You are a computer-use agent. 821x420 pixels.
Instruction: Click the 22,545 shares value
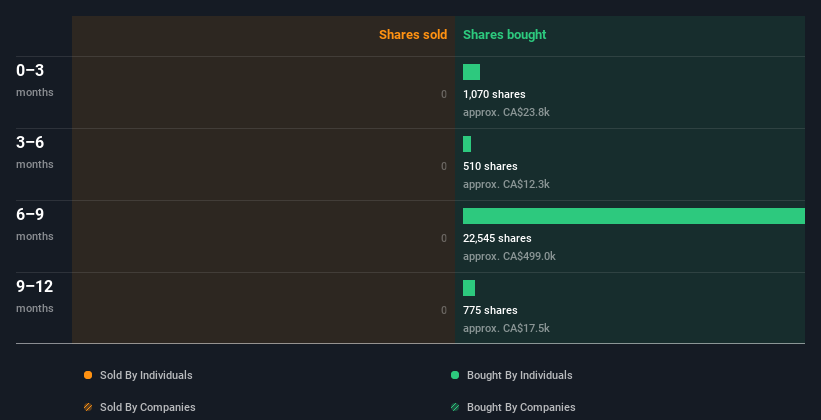coord(497,238)
